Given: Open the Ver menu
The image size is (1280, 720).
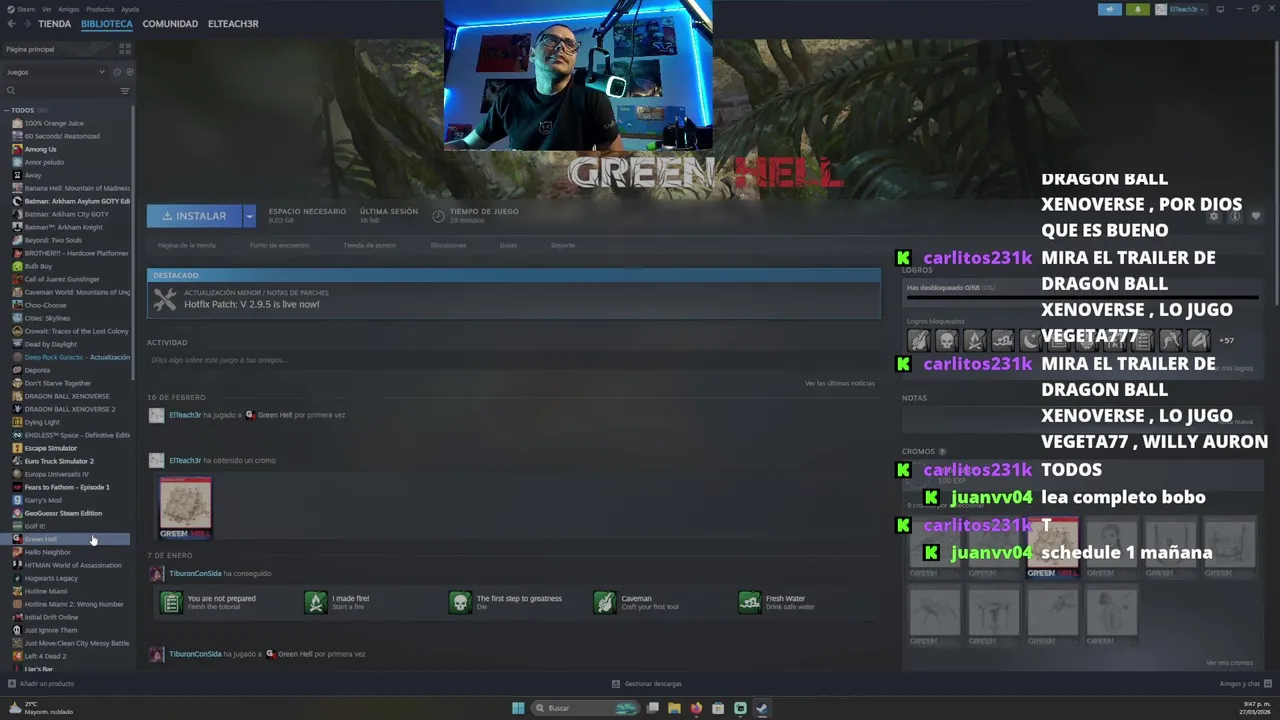Looking at the screenshot, I should (x=47, y=9).
